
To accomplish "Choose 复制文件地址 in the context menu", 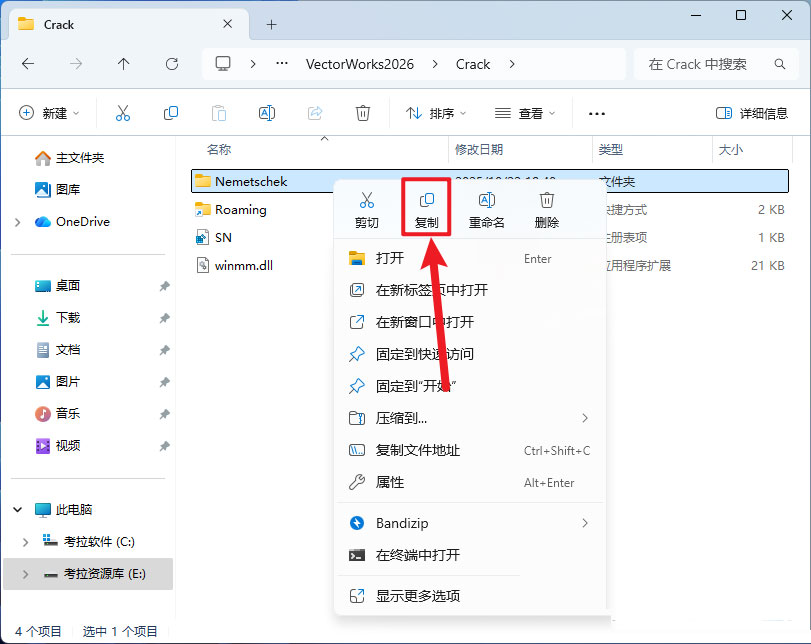I will [470, 451].
